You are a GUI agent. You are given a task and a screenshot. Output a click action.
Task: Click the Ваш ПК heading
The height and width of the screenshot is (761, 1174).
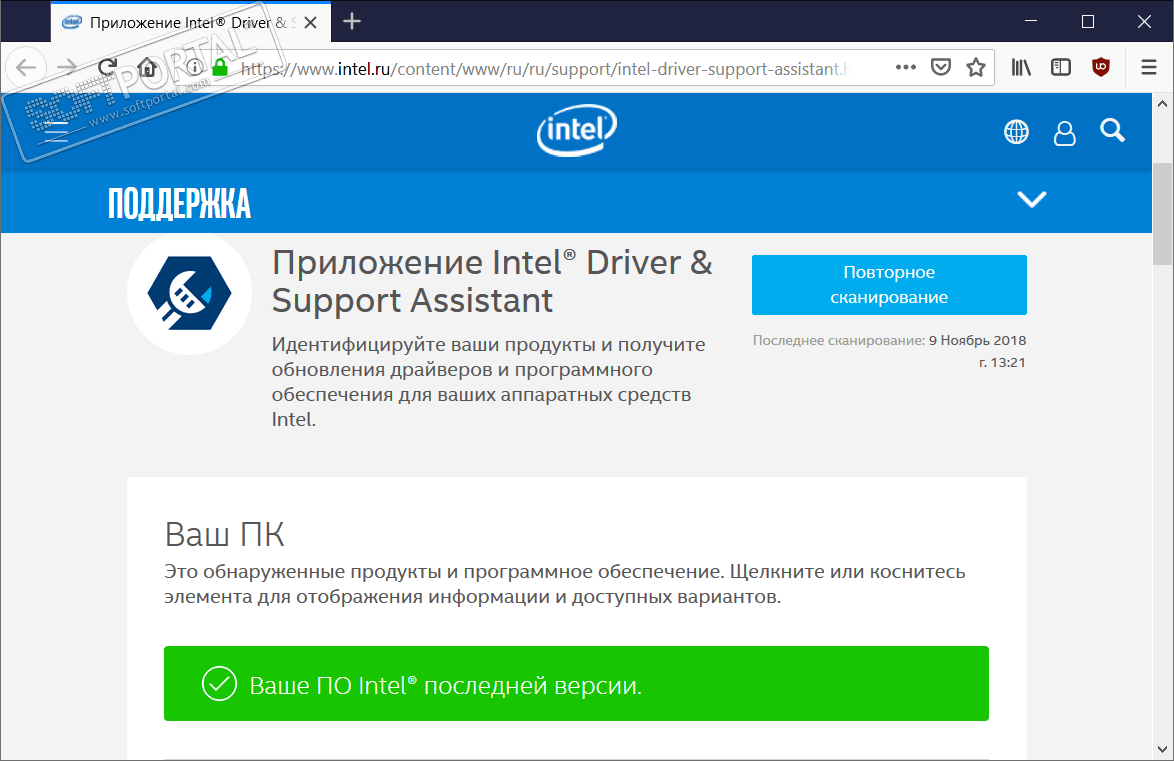224,534
